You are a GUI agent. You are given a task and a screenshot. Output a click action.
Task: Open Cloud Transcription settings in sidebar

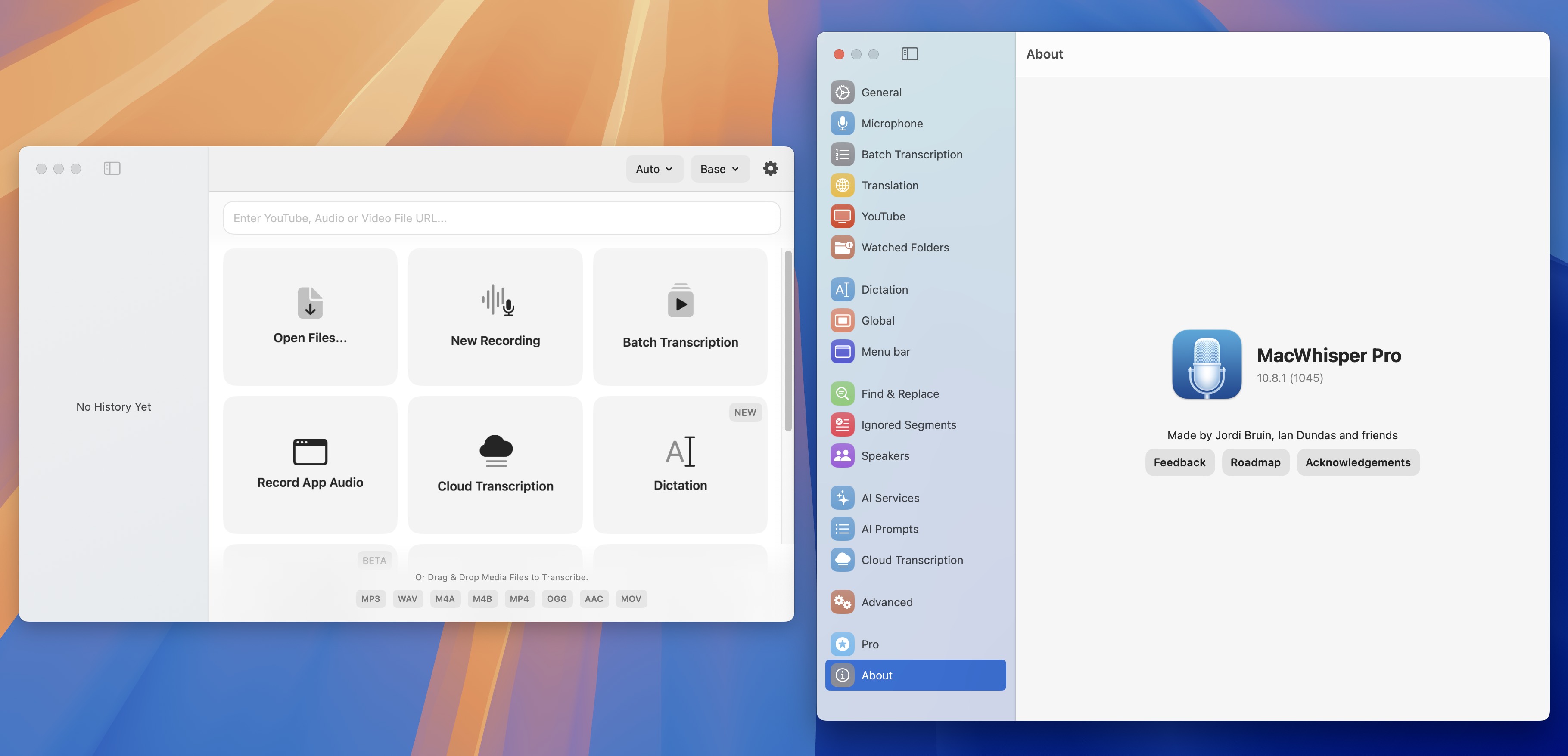[x=915, y=560]
